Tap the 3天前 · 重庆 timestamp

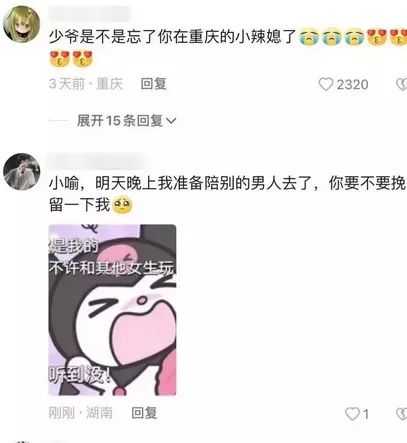(86, 84)
